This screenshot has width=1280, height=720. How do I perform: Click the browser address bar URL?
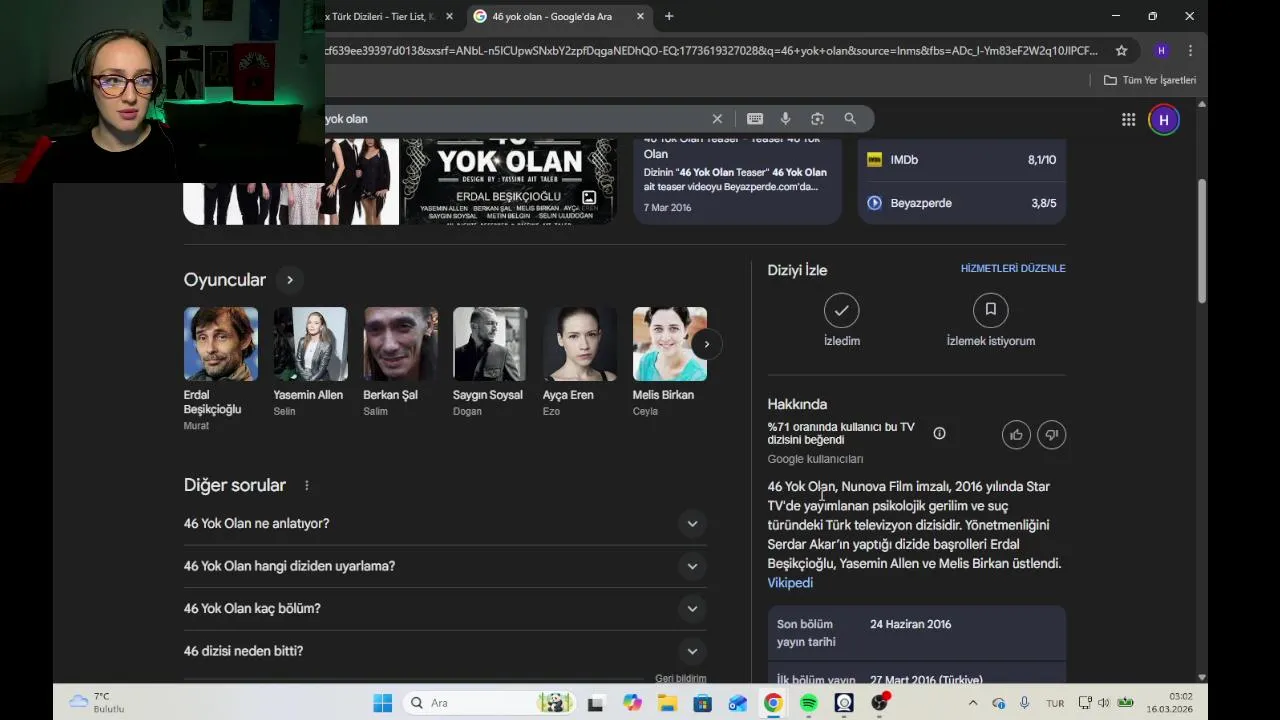click(710, 50)
